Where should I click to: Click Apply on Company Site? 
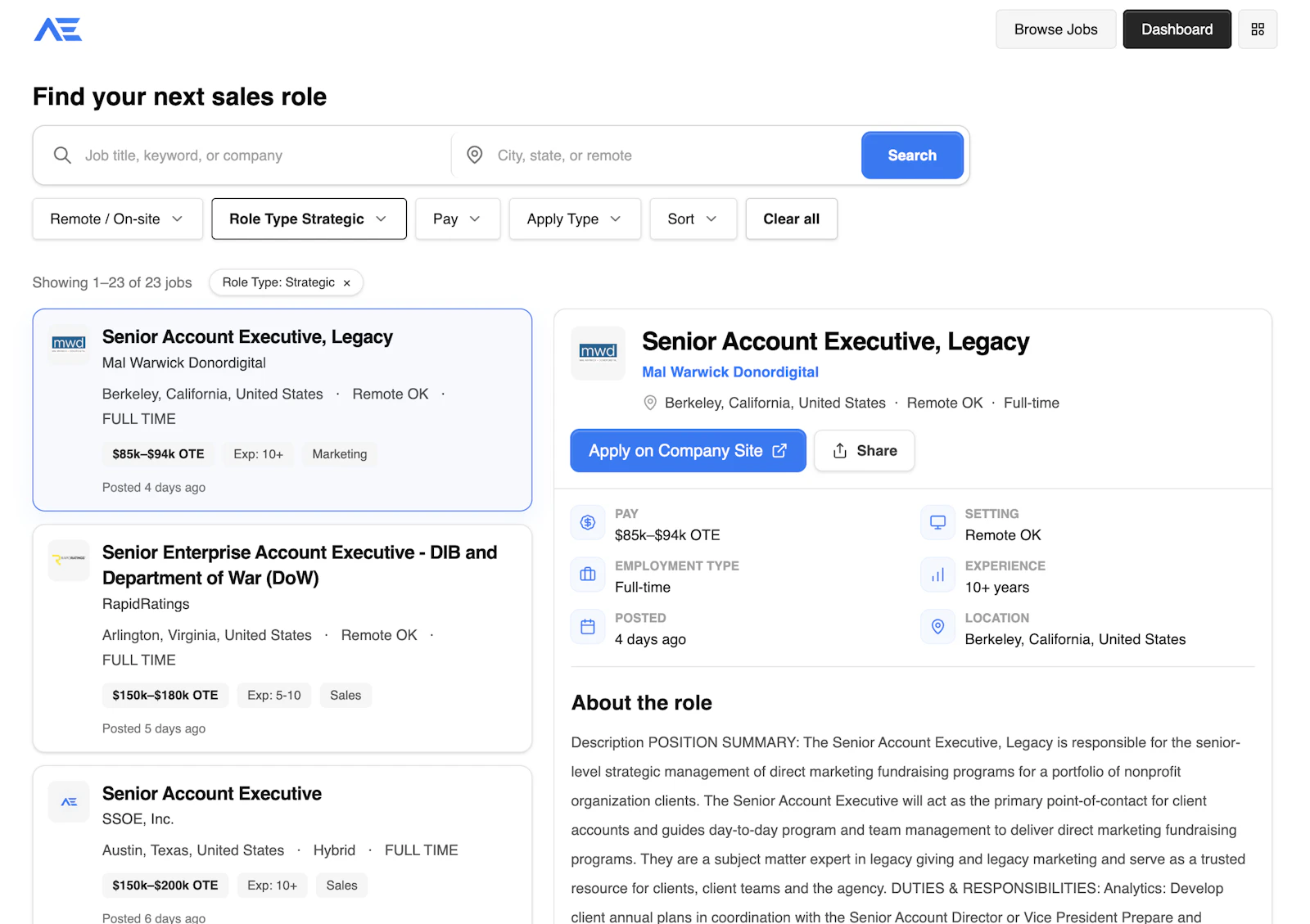point(688,450)
